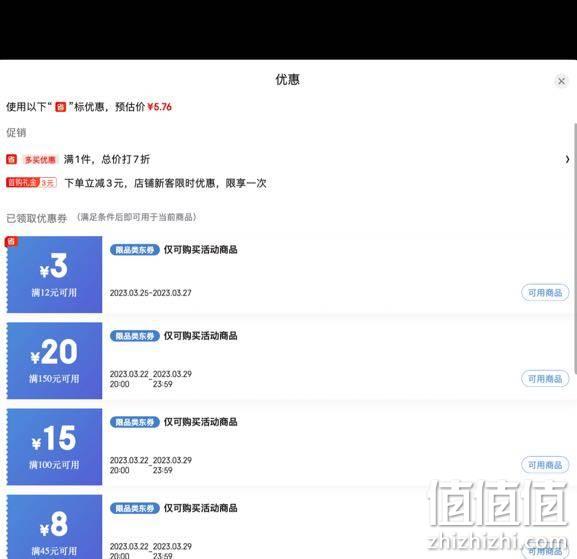Image resolution: width=577 pixels, height=559 pixels.
Task: Tap the estimated price ¥5.76 text
Action: point(160,107)
